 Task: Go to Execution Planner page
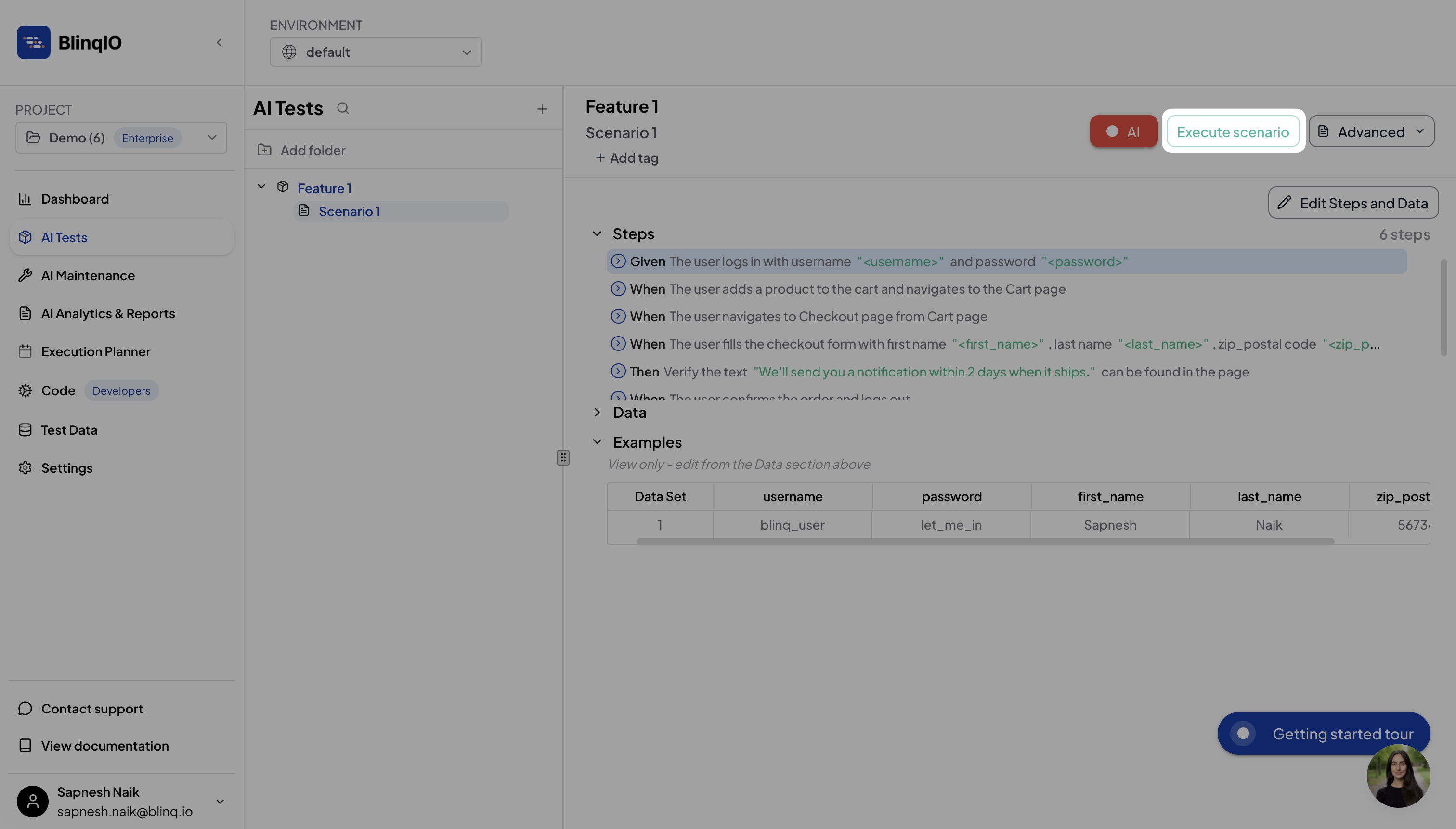(96, 351)
